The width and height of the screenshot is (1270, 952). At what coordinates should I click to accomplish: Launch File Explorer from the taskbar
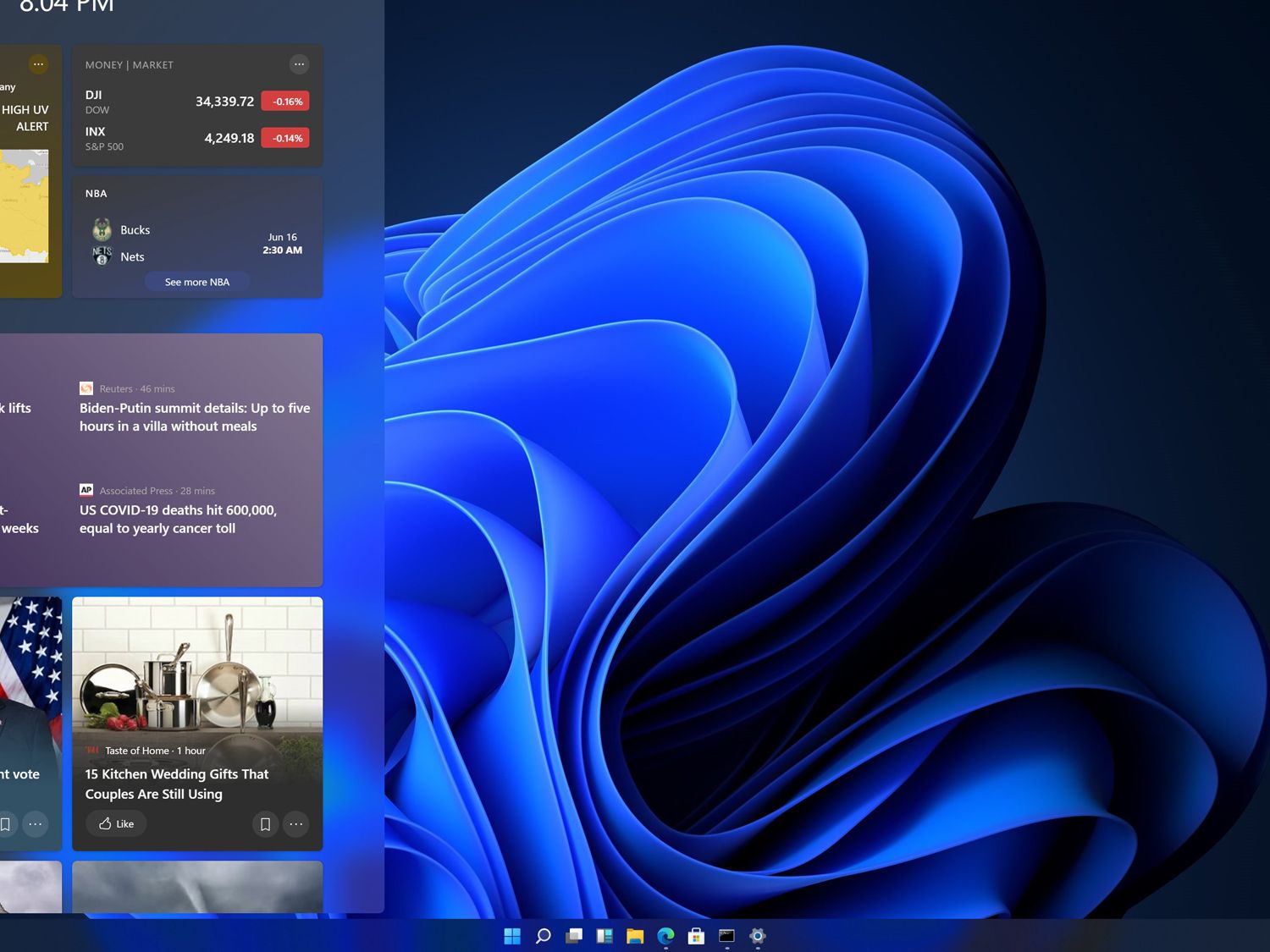635,936
